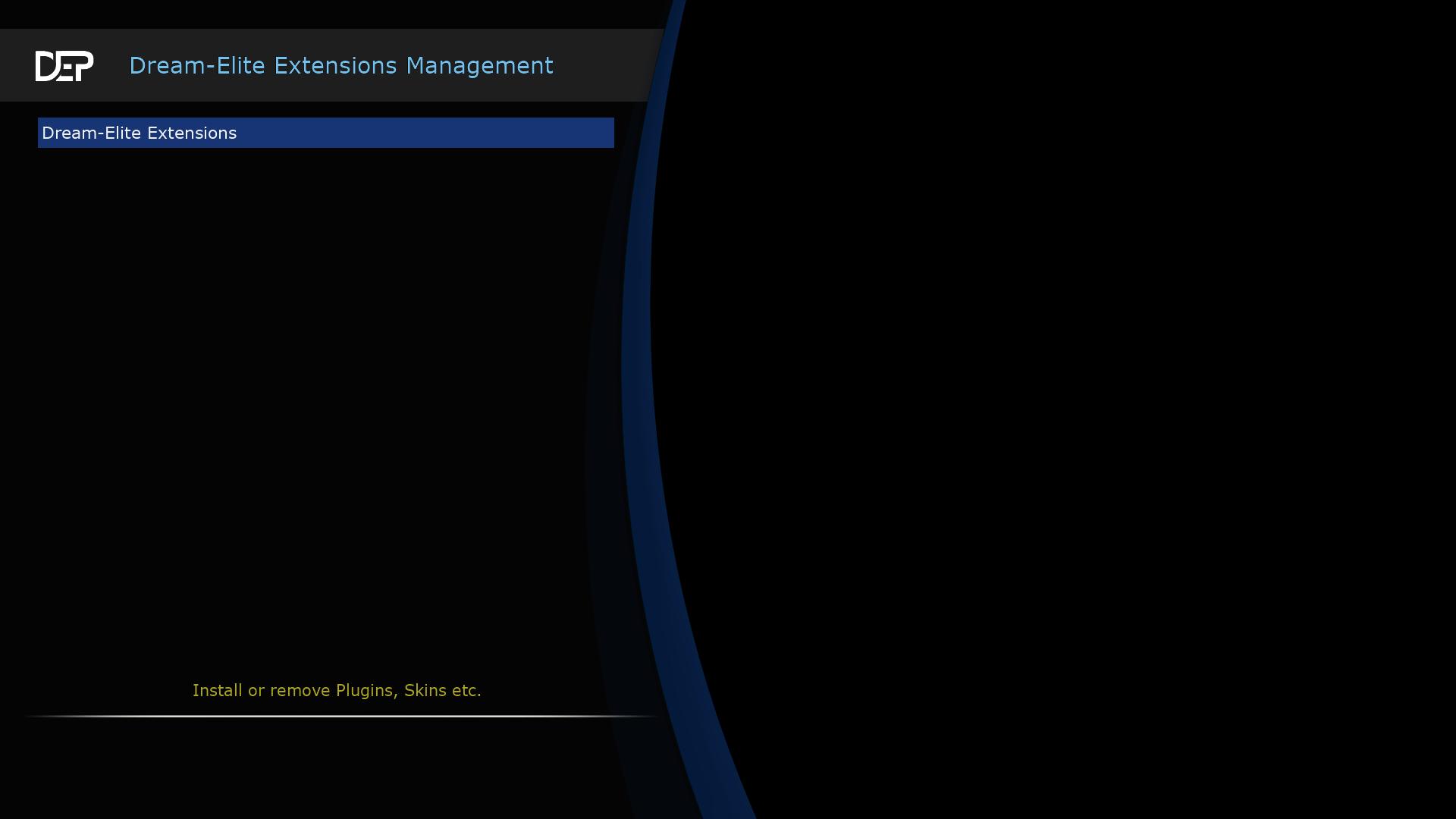Click the Dream-Elite Extensions Management title

[340, 66]
